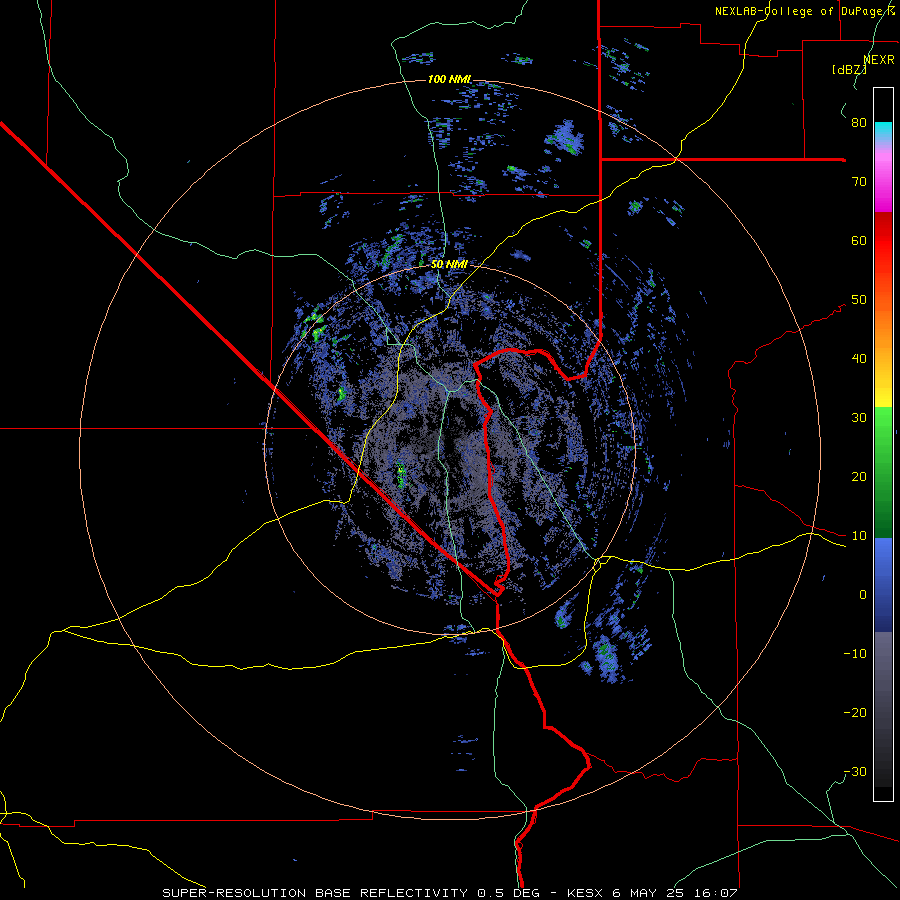
Task: Click the 70 value on the dBZ scale
Action: 859,181
